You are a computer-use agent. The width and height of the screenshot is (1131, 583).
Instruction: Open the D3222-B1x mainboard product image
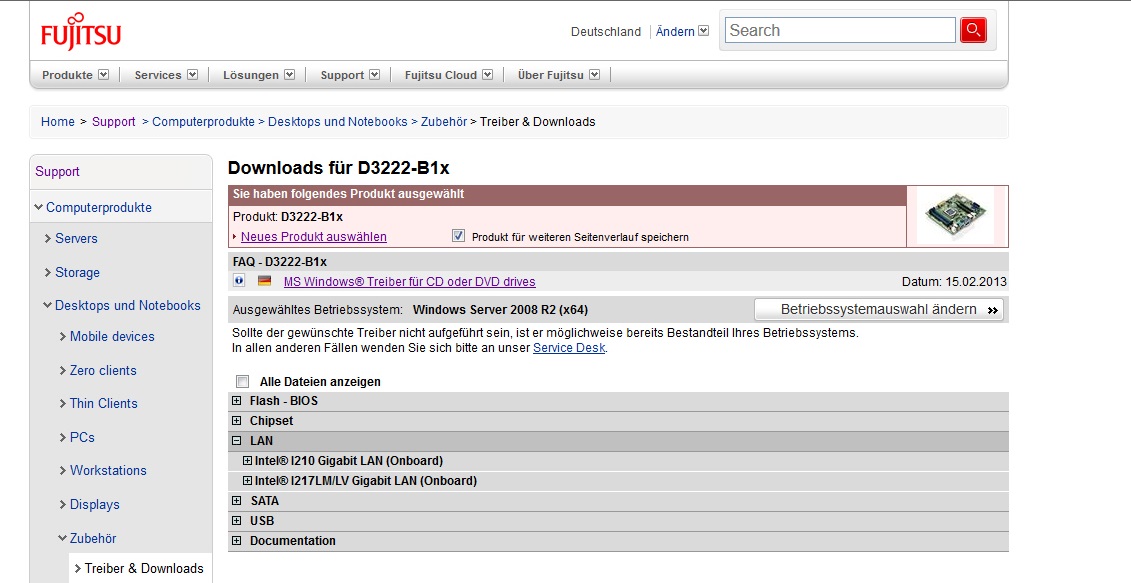[x=956, y=216]
